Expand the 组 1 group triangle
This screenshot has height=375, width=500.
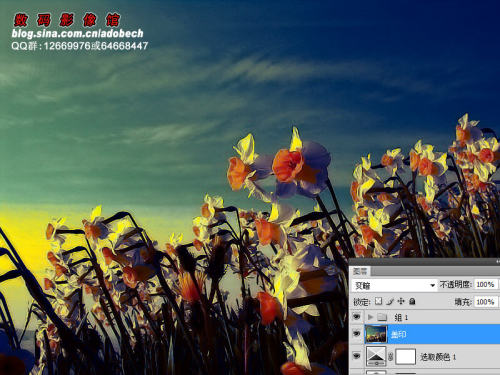(x=370, y=317)
